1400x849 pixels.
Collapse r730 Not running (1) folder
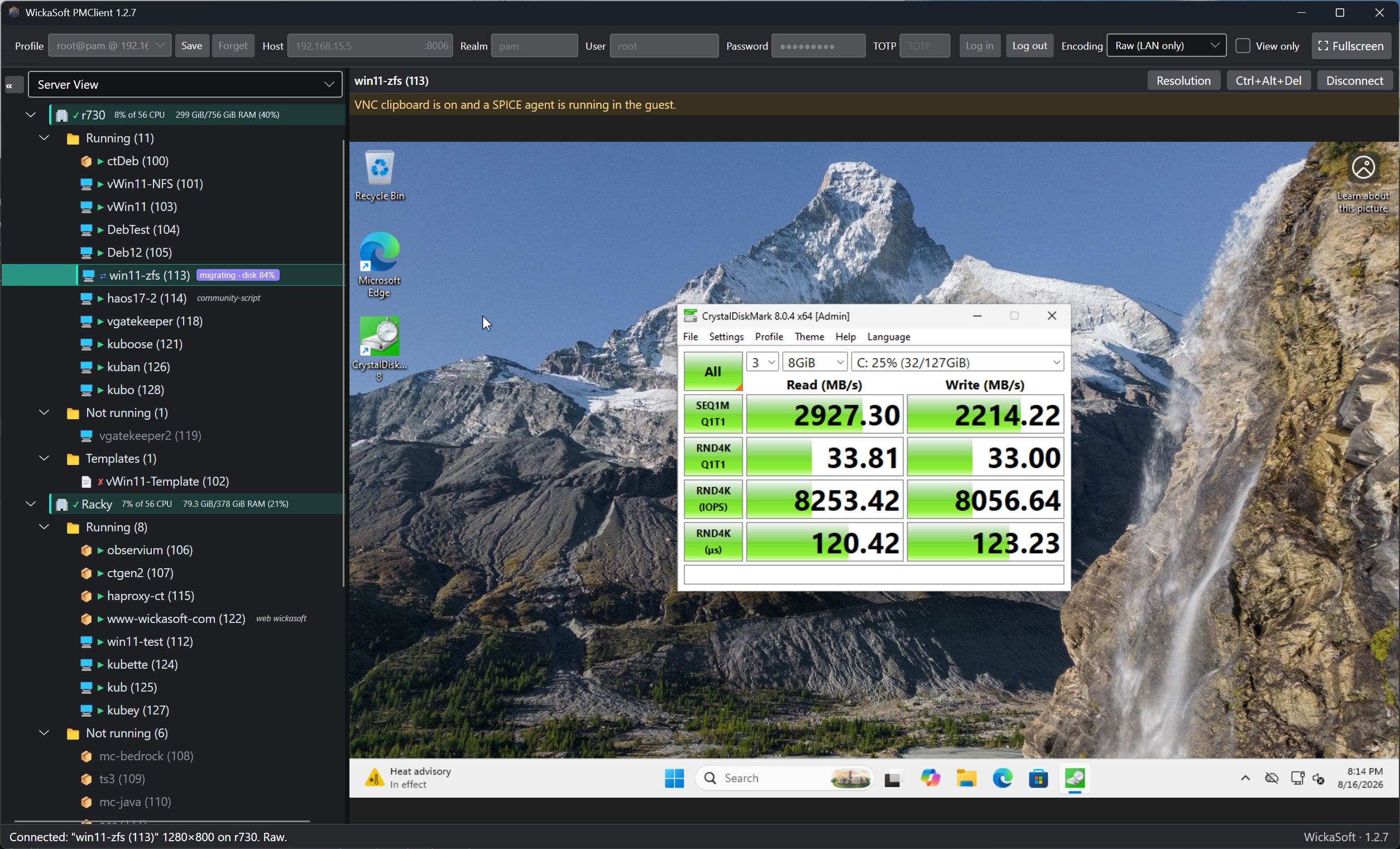tap(44, 412)
